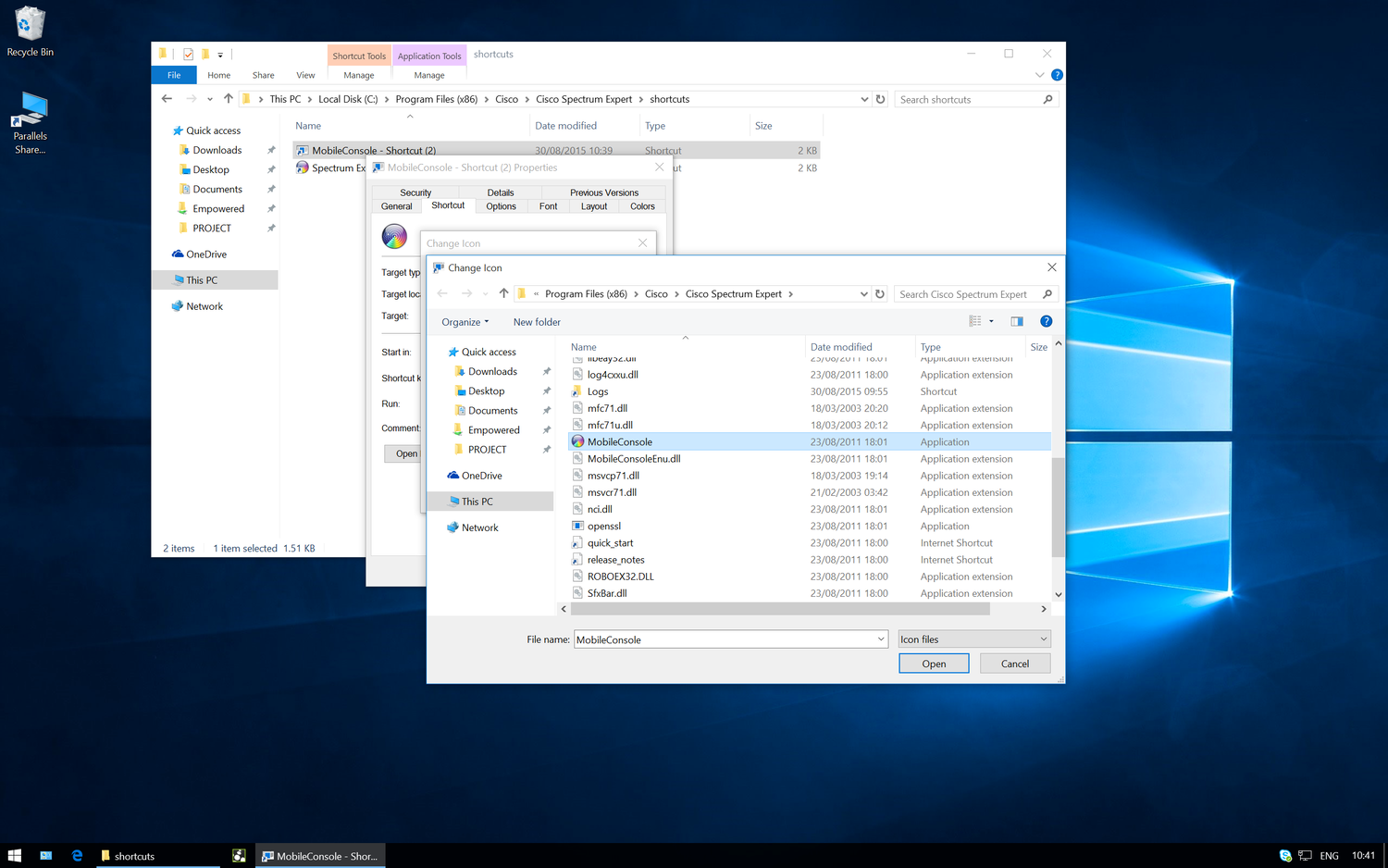
Task: Select This PC in Change Icon navigation pane
Action: click(477, 502)
